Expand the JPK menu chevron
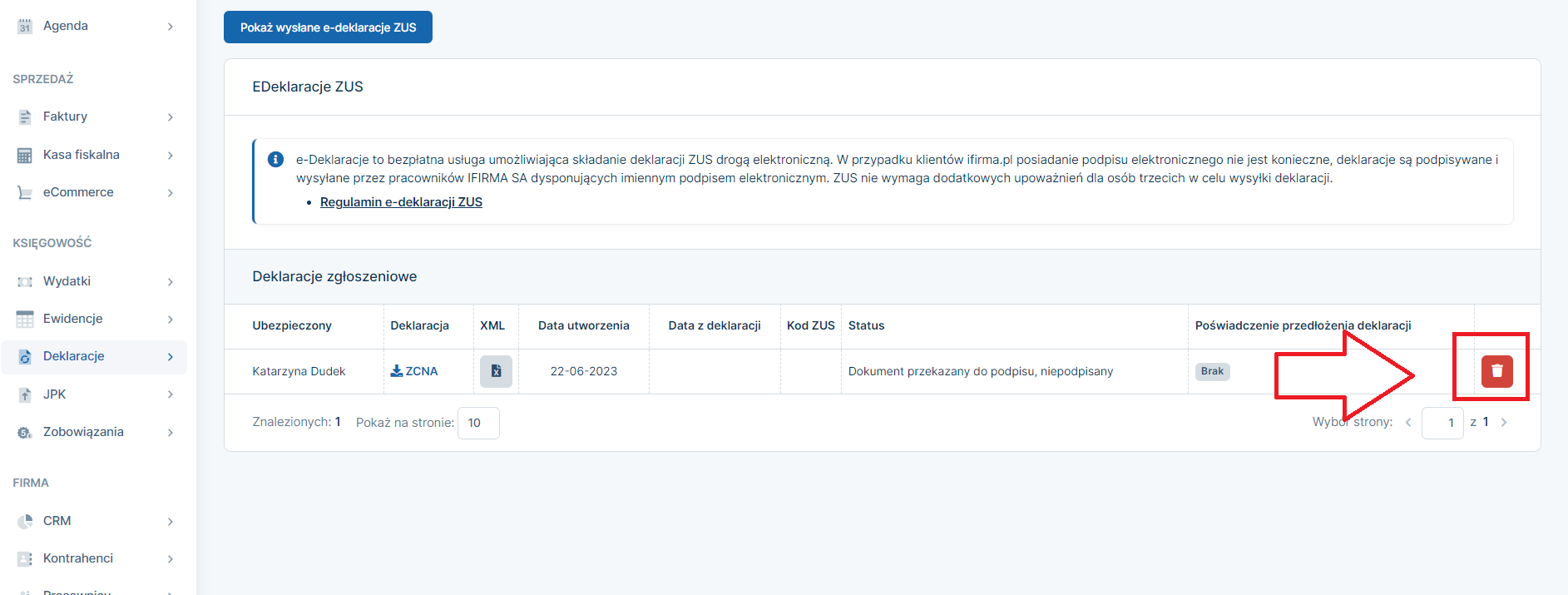Image resolution: width=1568 pixels, height=595 pixels. pos(170,394)
